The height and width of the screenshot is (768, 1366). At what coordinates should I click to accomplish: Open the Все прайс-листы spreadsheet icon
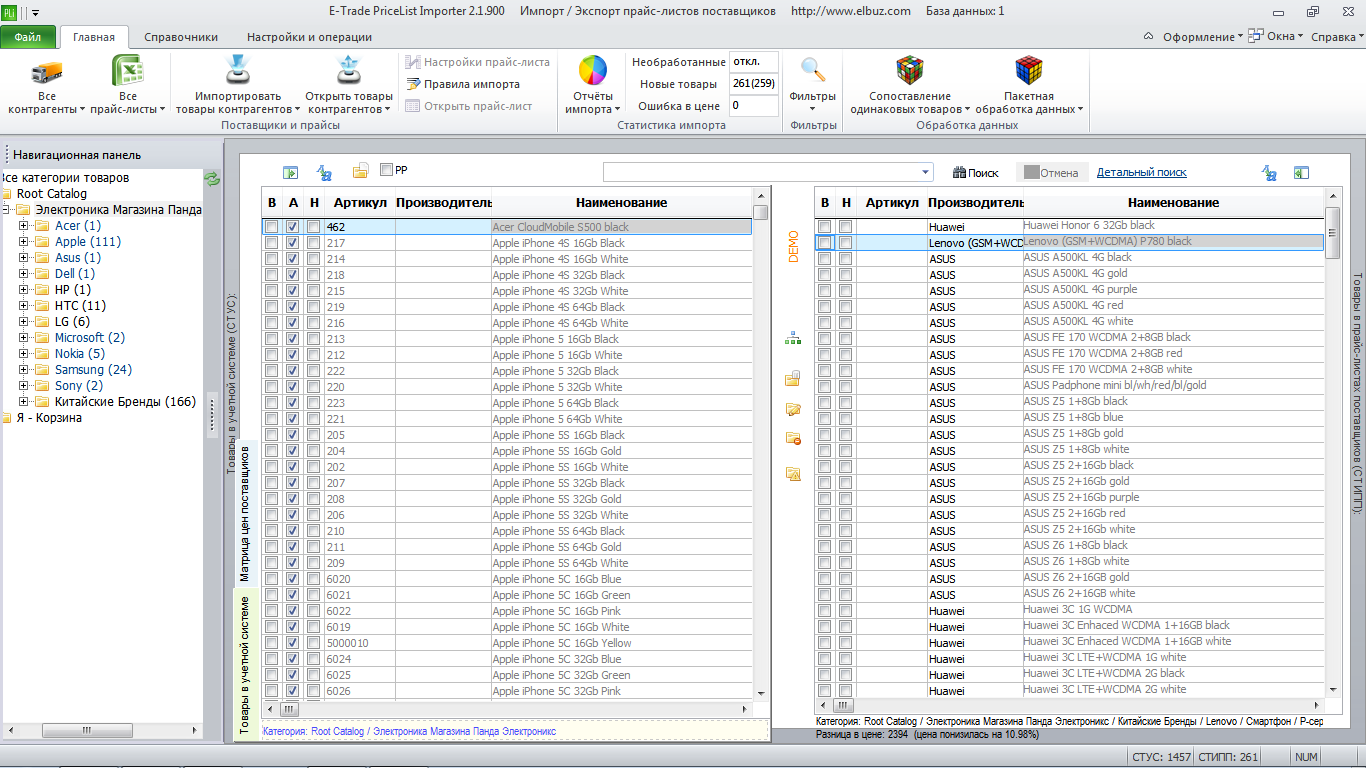[x=128, y=72]
